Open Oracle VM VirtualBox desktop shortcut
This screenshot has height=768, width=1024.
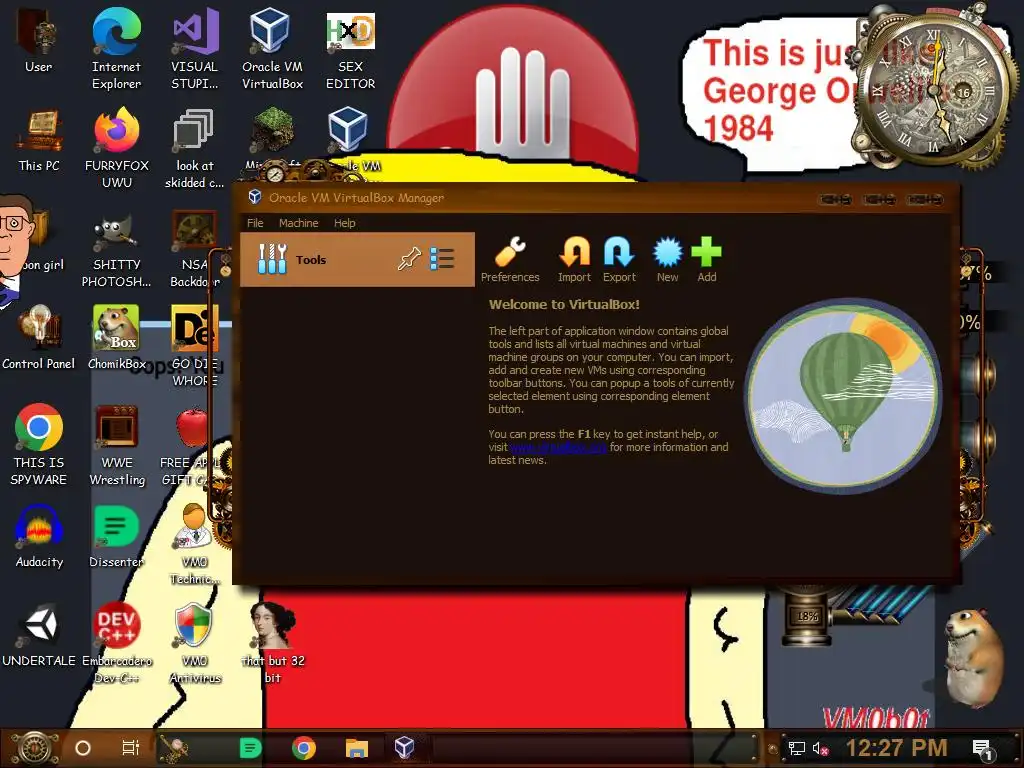coord(272,48)
